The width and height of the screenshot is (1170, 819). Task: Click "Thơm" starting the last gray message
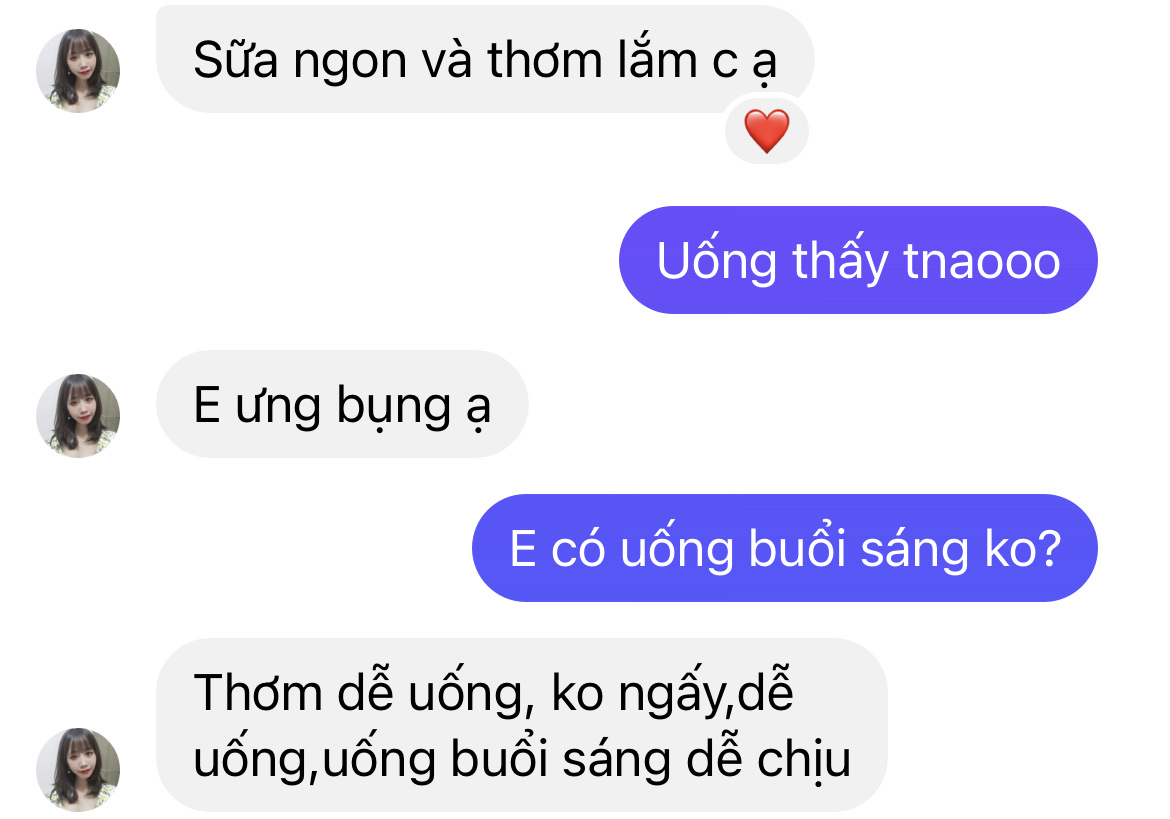pos(257,693)
